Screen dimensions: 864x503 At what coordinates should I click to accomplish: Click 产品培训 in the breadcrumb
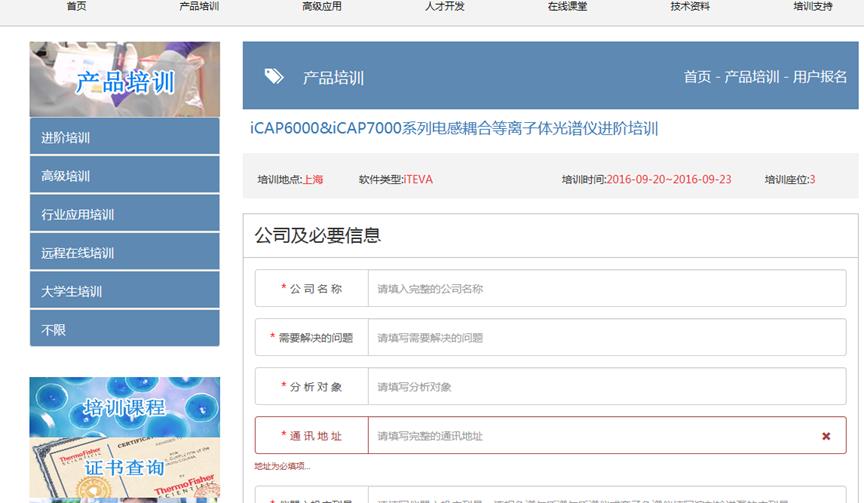pyautogui.click(x=752, y=77)
